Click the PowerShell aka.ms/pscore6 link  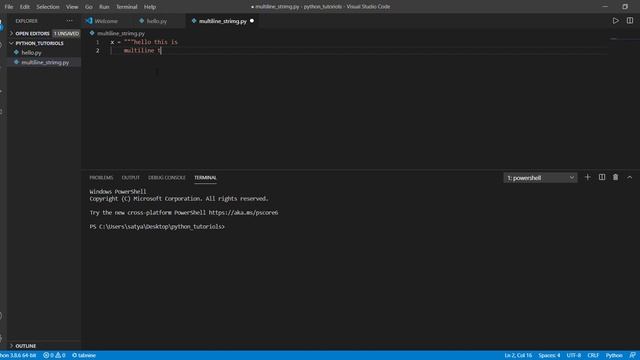(x=243, y=213)
